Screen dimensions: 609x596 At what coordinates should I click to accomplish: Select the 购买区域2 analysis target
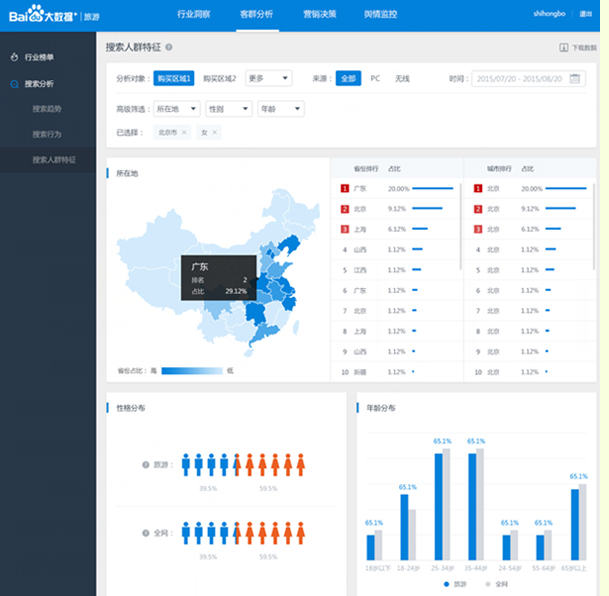click(219, 78)
